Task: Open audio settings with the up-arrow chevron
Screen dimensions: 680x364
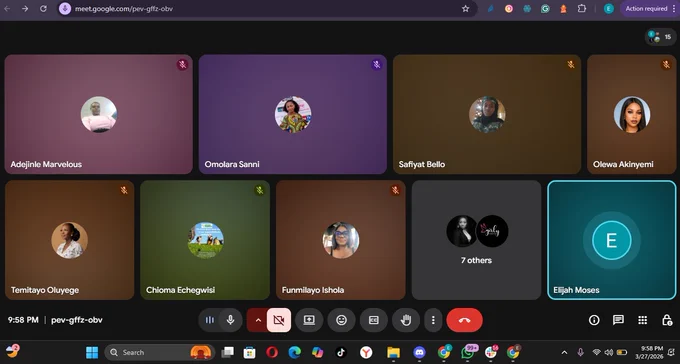Action: [258, 320]
